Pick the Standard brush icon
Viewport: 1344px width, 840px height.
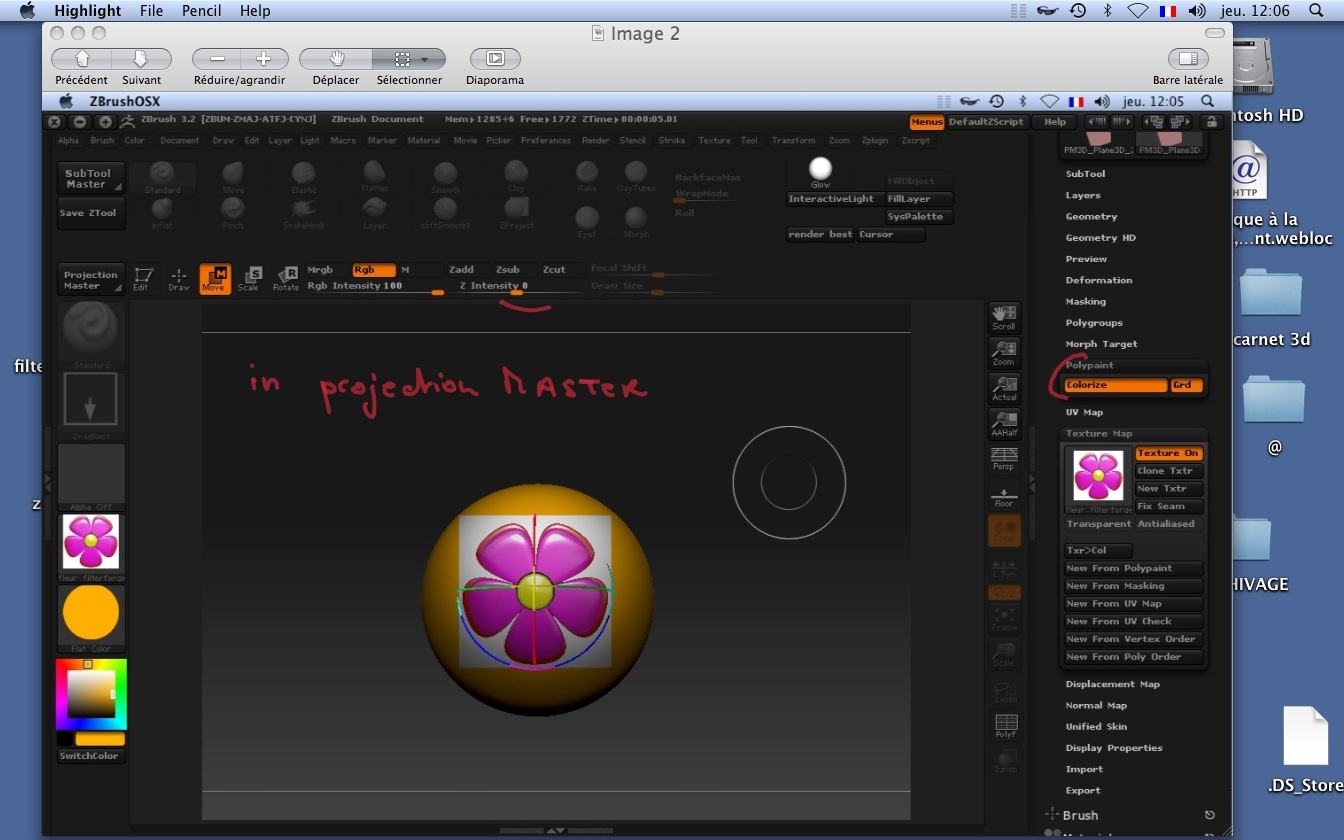(x=162, y=176)
